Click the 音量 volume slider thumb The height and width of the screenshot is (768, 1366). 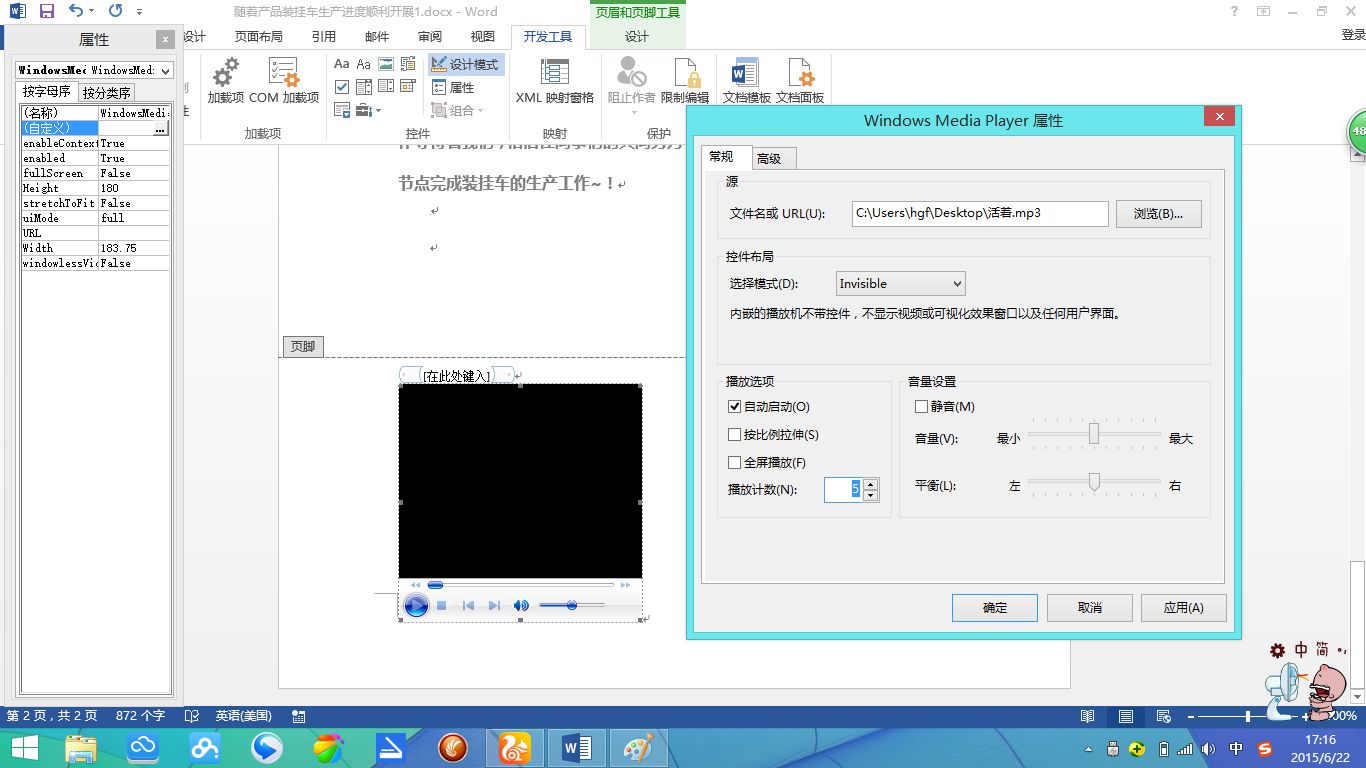[x=1094, y=433]
